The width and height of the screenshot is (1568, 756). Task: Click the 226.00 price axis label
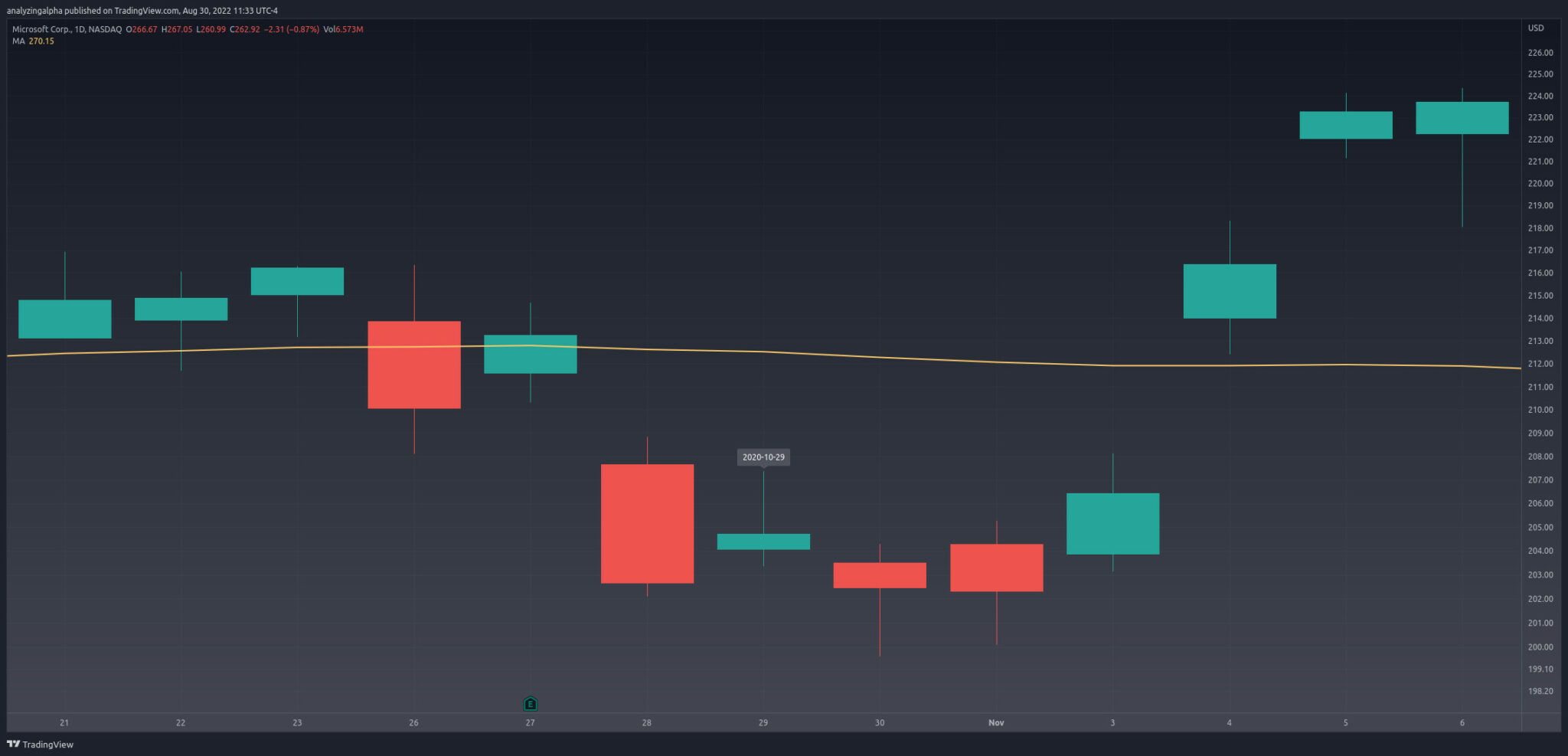coord(1540,53)
